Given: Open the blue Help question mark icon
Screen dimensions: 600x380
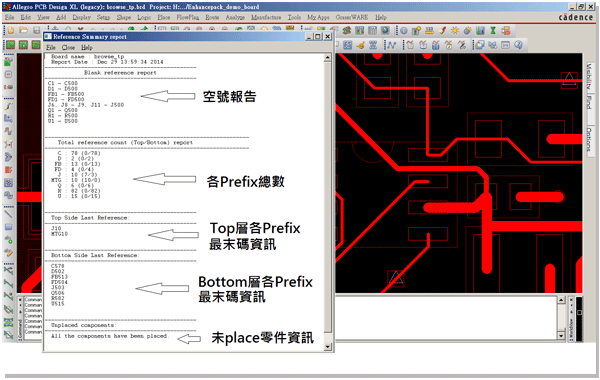Looking at the screenshot, I should 518,45.
